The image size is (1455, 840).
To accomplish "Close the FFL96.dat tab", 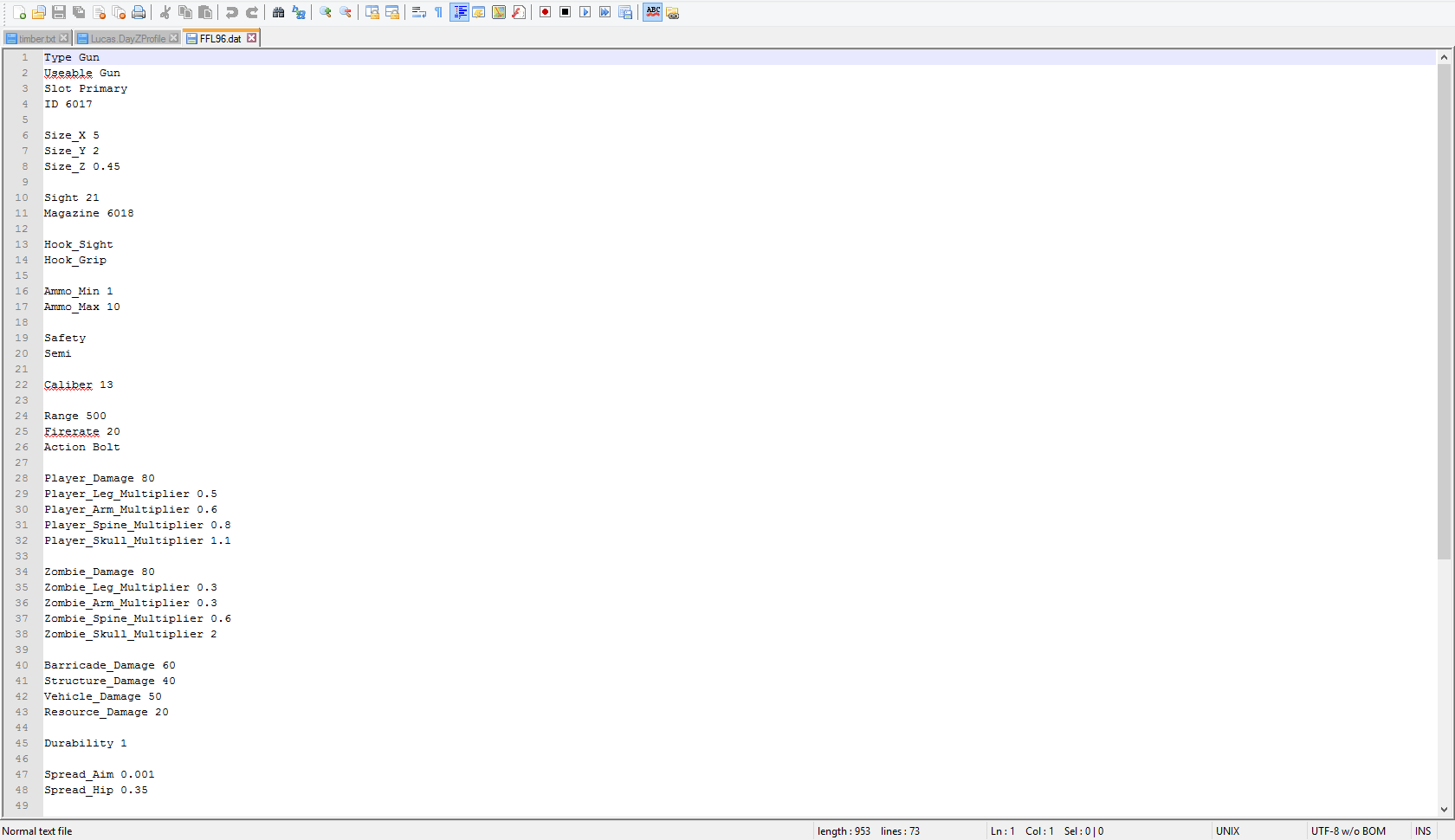I will (251, 38).
